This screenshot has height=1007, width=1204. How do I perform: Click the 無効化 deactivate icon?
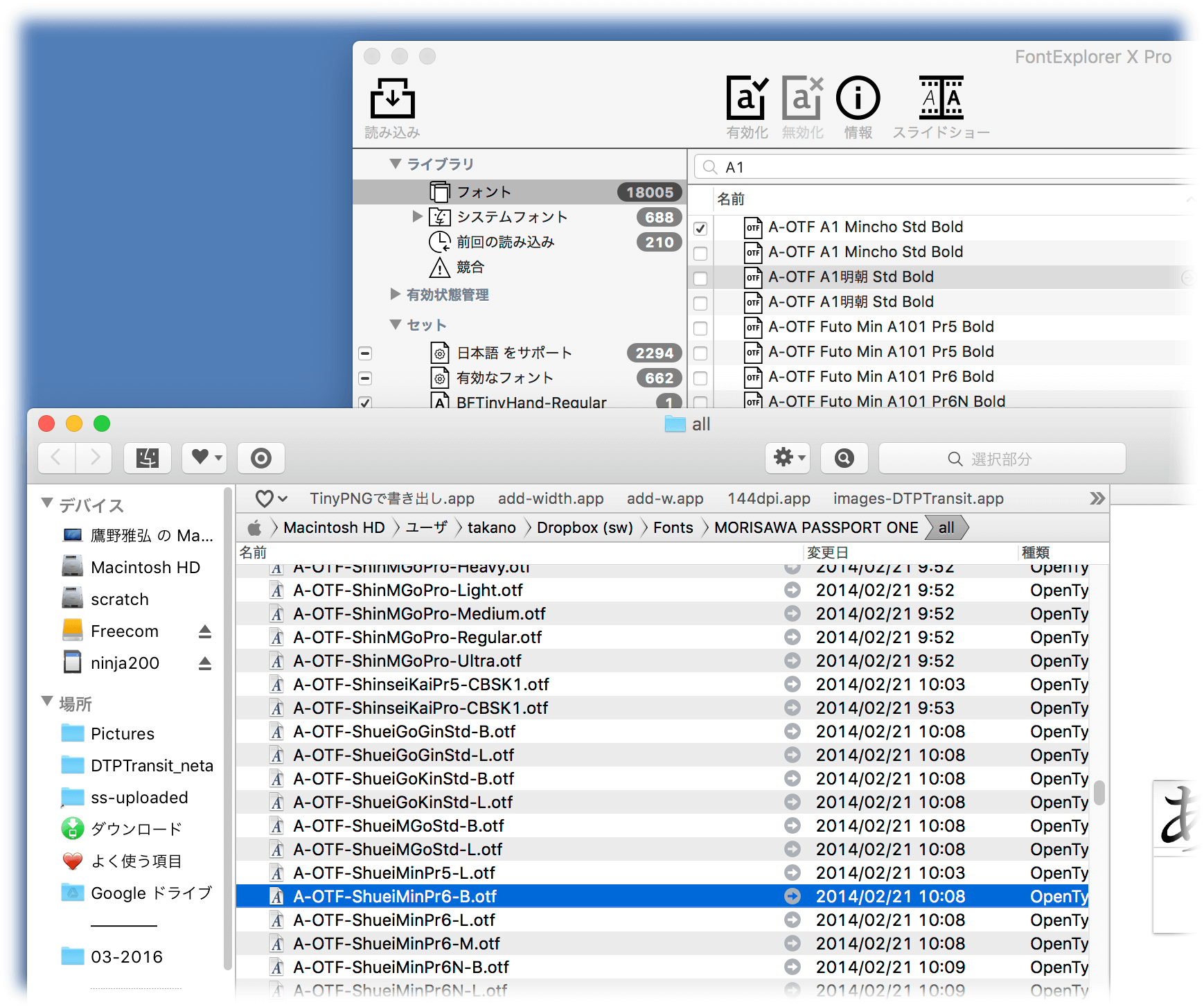(x=802, y=98)
